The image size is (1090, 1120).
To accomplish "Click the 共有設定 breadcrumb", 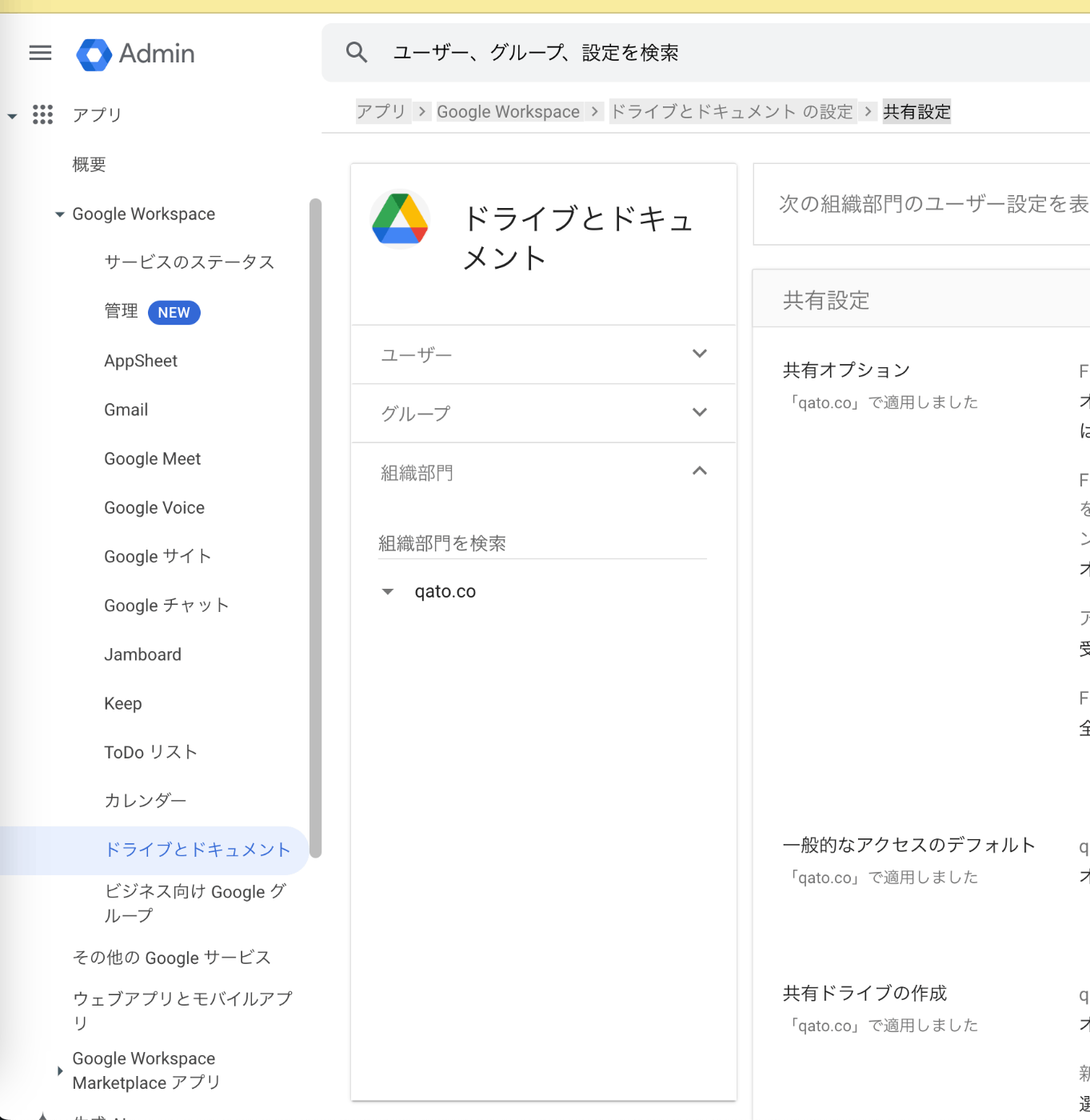I will [x=916, y=111].
